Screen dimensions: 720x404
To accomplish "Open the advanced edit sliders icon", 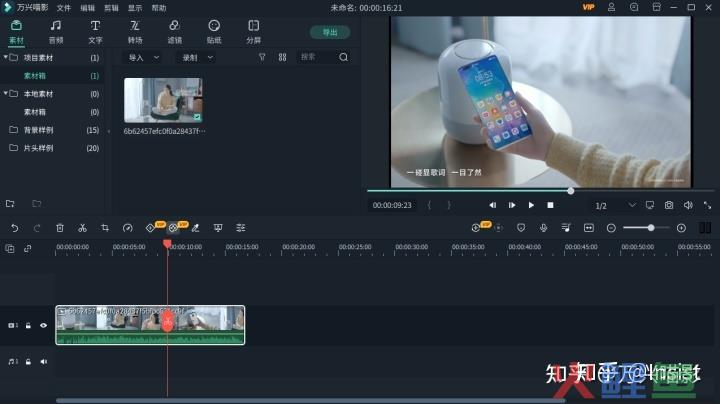I will 241,228.
